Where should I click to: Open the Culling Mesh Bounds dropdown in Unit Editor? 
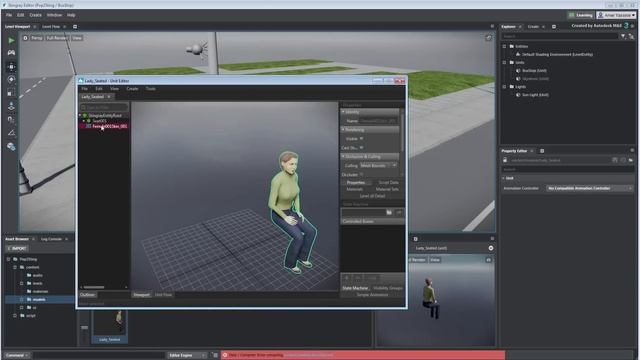point(378,165)
